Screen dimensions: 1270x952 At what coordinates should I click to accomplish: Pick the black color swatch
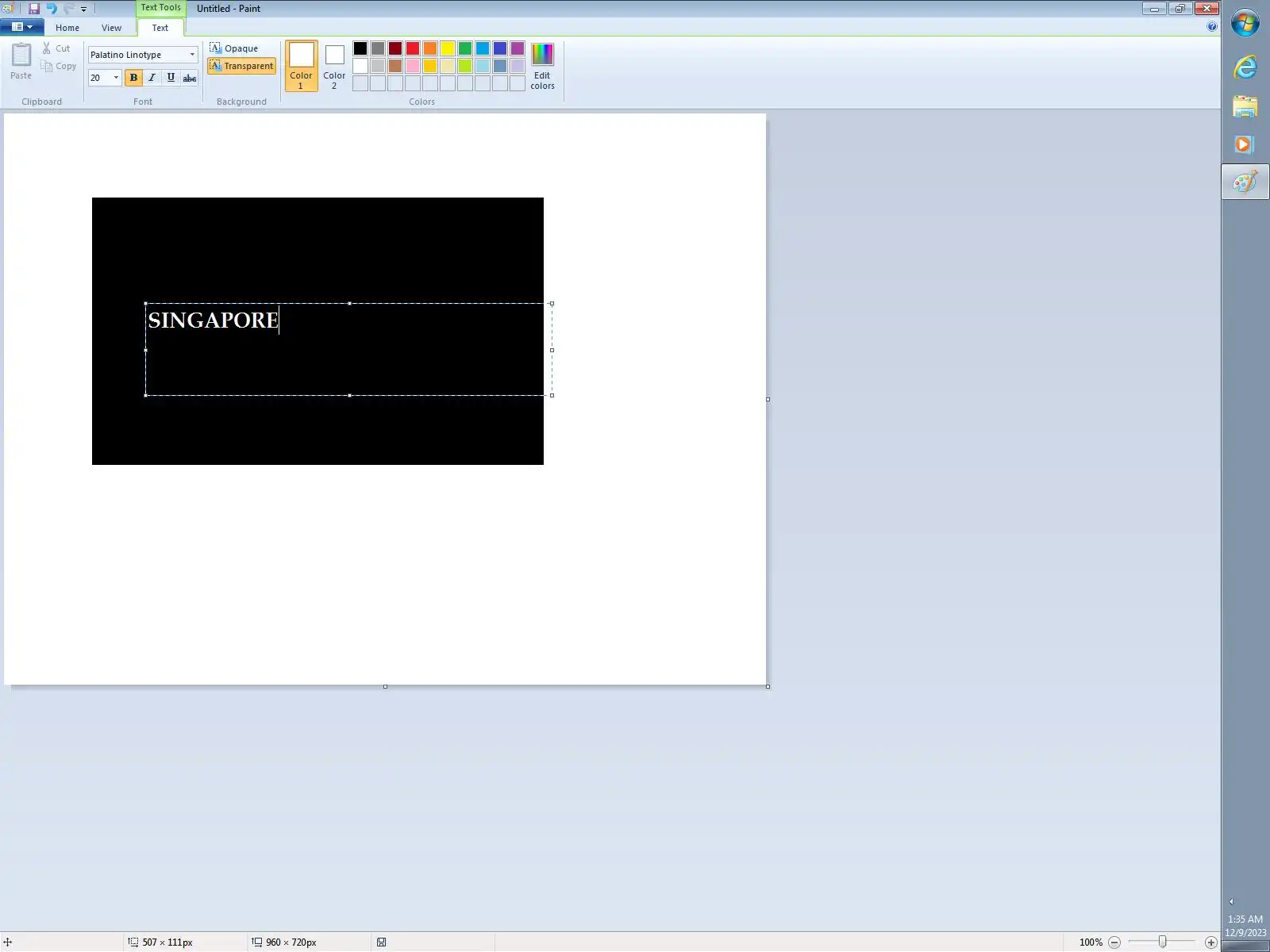click(360, 48)
